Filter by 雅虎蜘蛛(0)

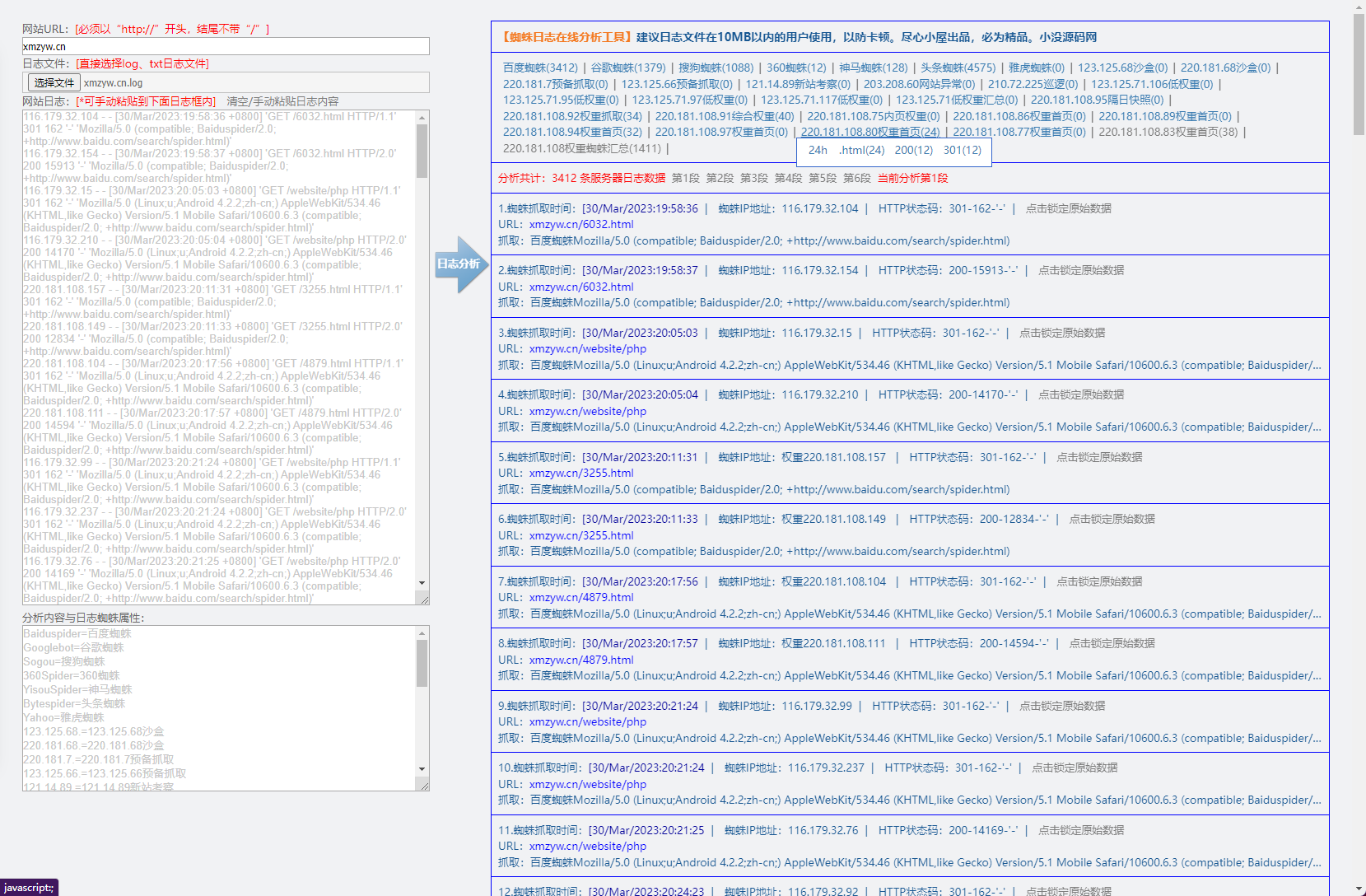tap(1037, 68)
